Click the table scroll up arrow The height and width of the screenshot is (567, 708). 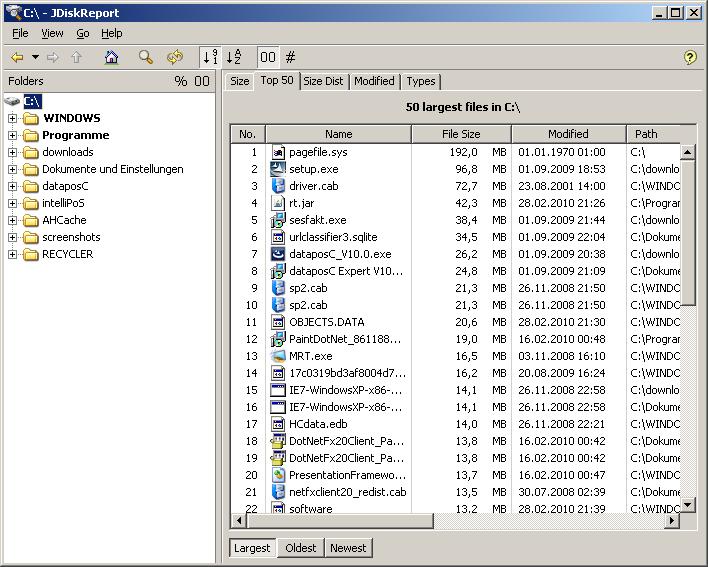(687, 152)
